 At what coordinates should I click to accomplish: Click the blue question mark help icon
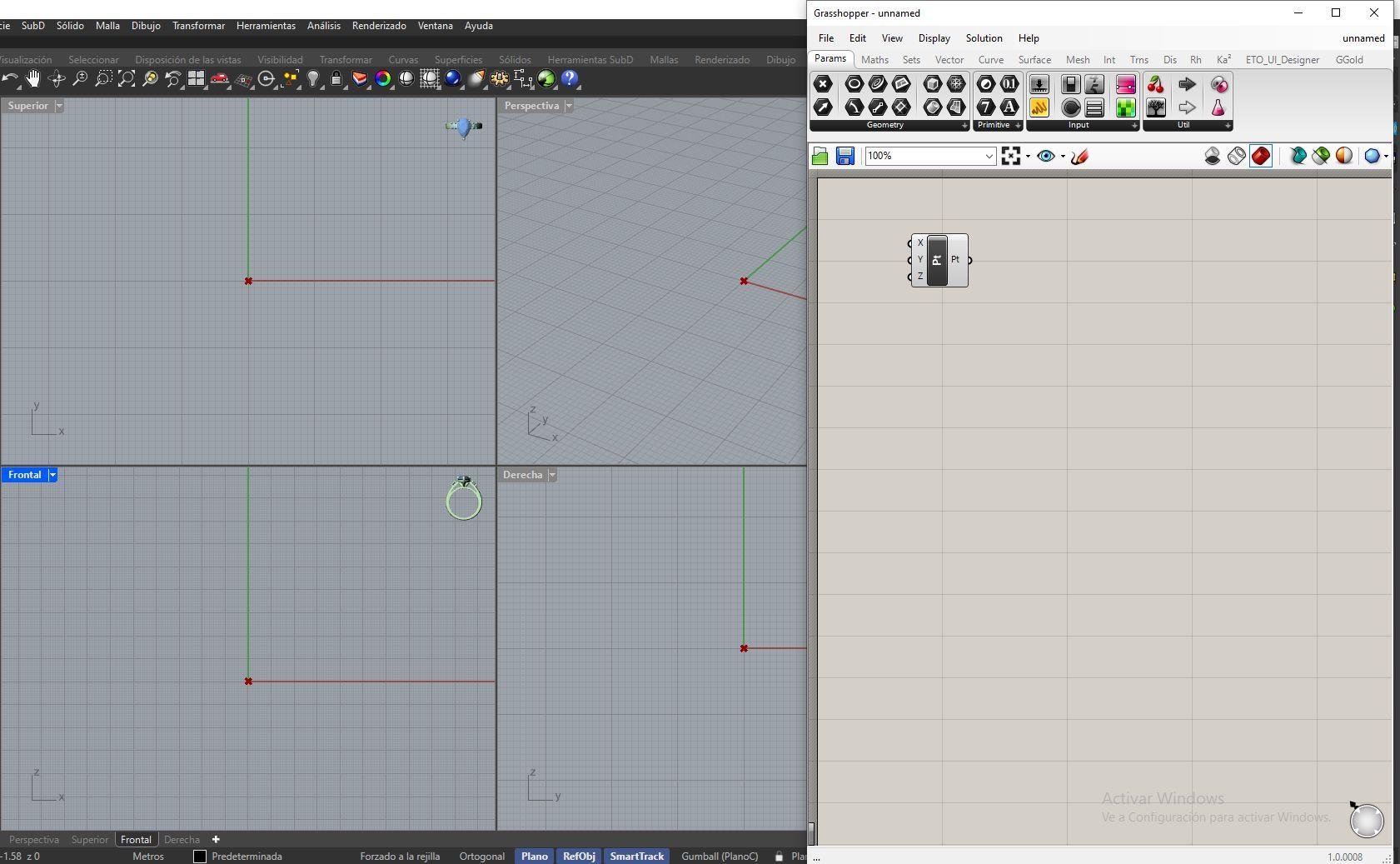pos(570,79)
